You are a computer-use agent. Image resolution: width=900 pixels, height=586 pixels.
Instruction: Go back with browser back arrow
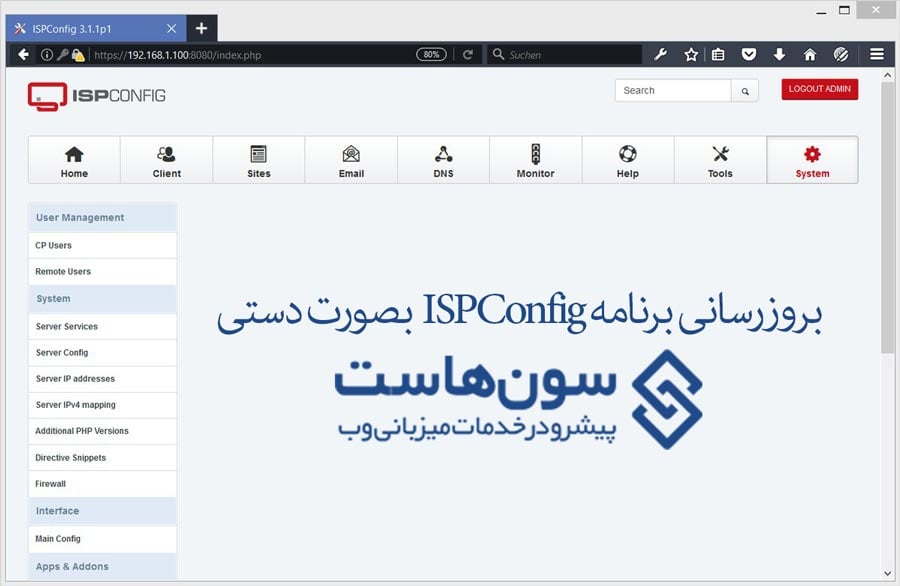23,55
